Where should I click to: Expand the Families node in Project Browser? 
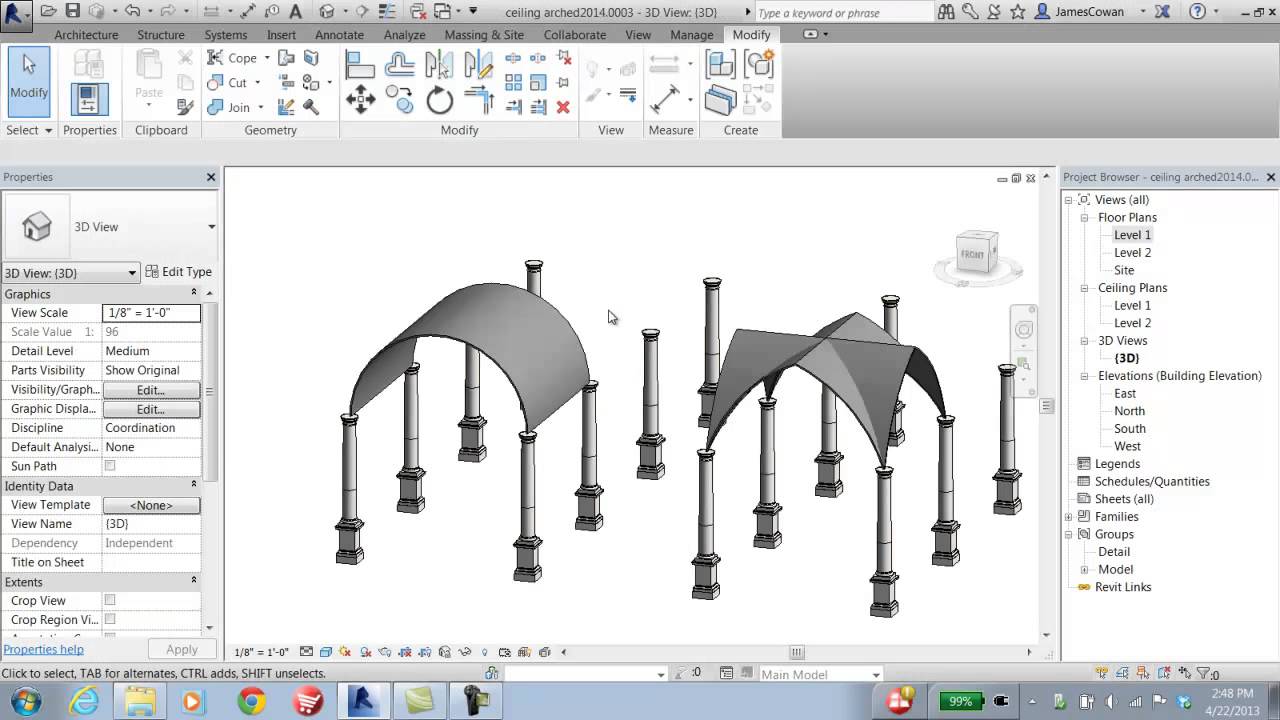1069,516
